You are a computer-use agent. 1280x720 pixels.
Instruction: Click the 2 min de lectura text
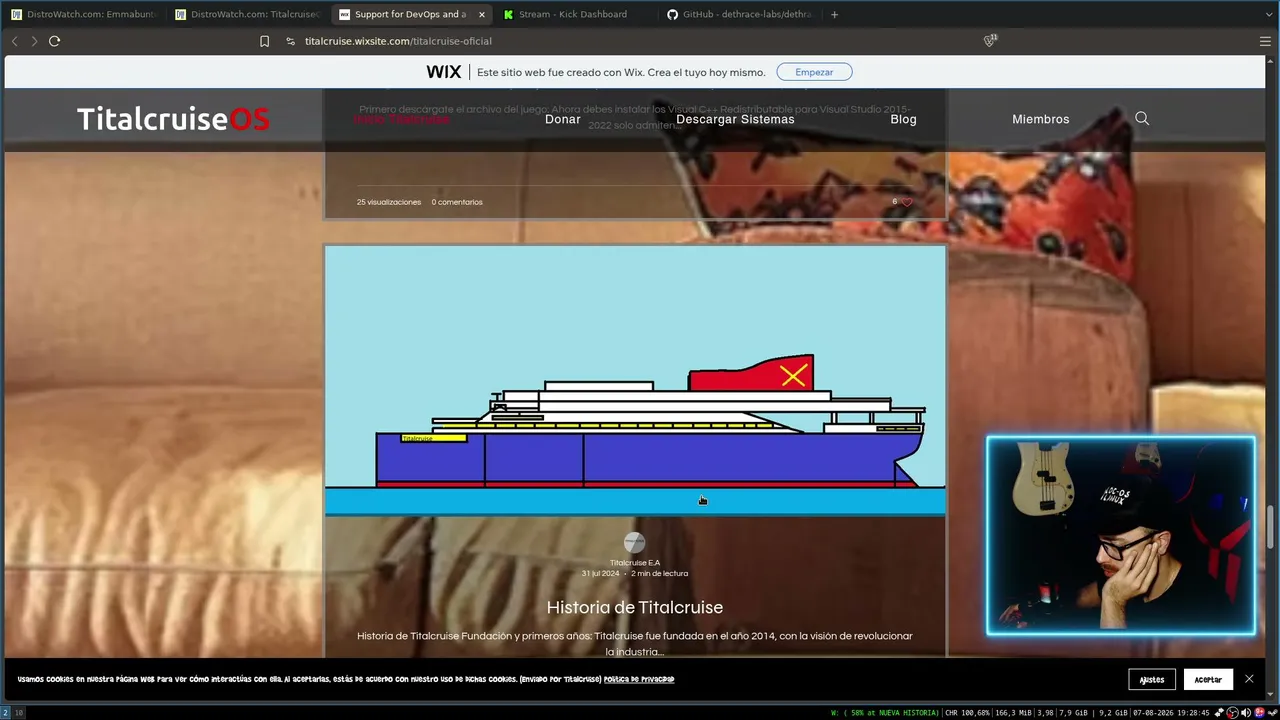(x=660, y=574)
